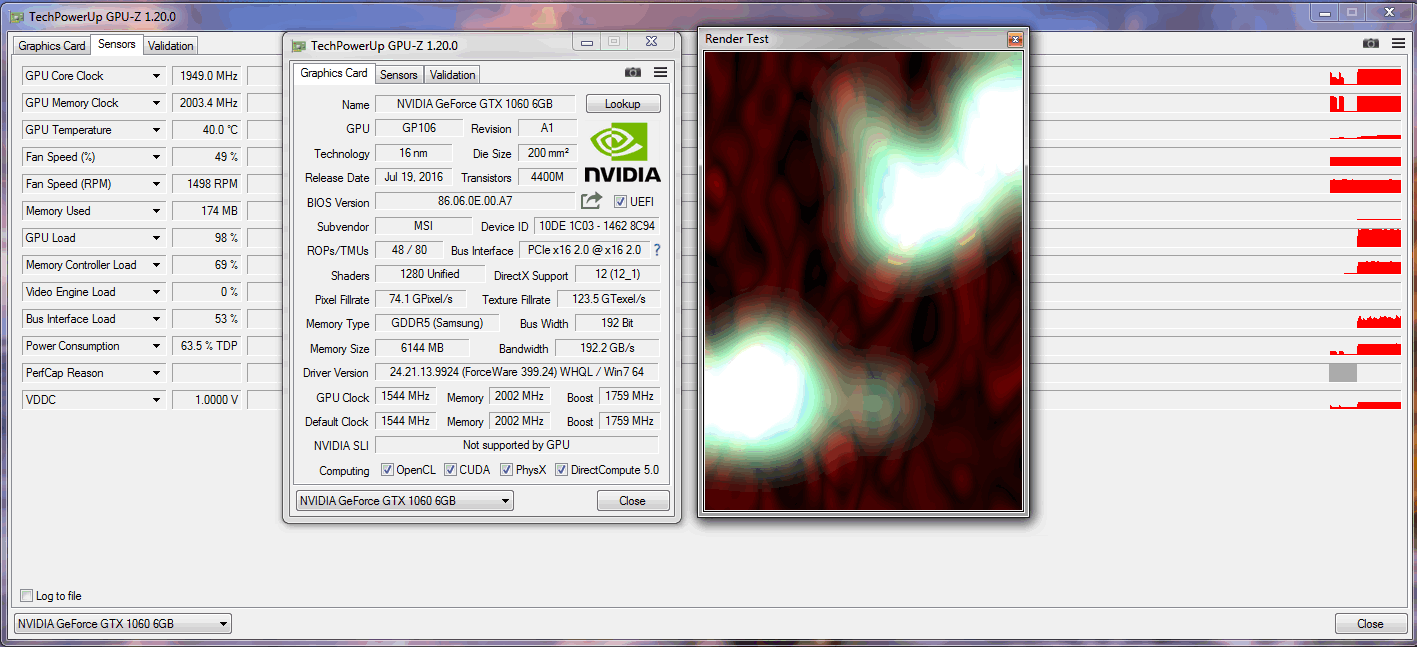Toggle the DirectCompute 5.0 checkbox
Viewport: 1417px width, 647px height.
point(562,470)
